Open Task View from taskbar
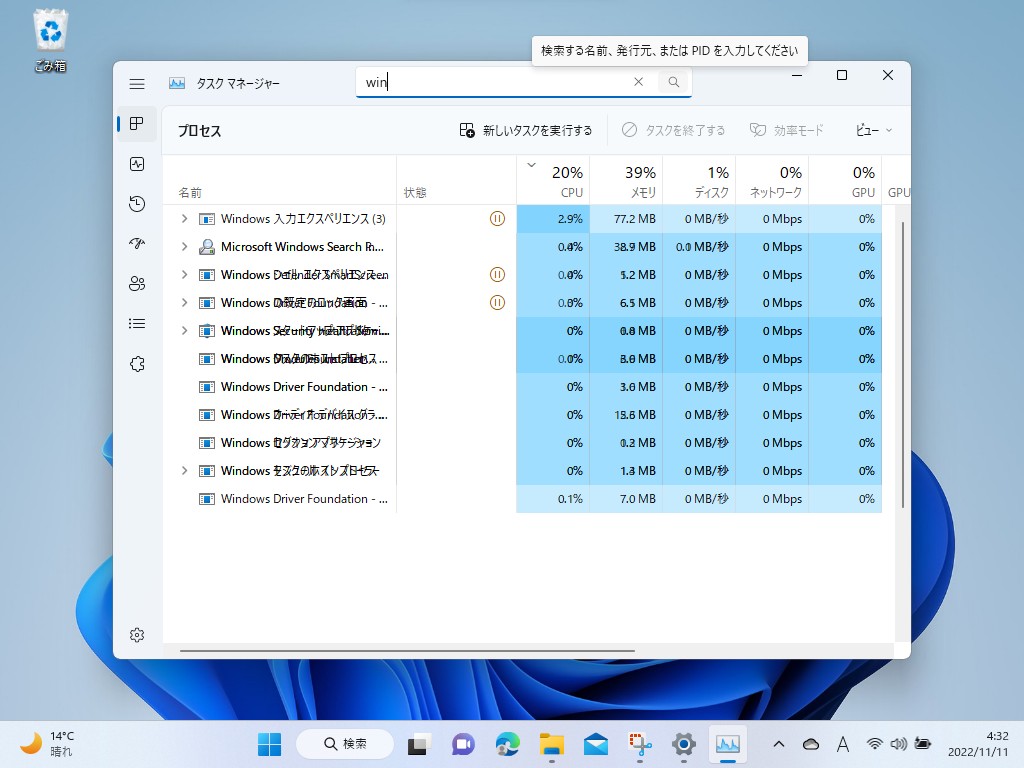This screenshot has height=768, width=1024. tap(419, 744)
